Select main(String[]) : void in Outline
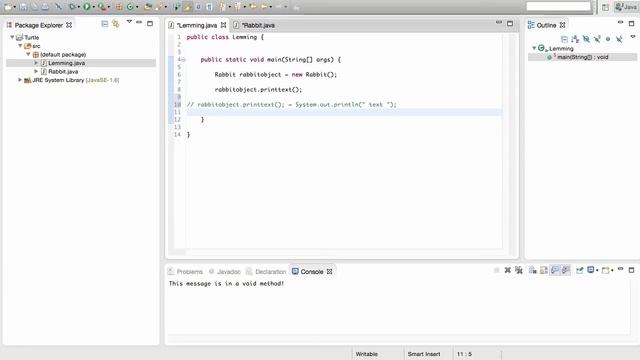Image resolution: width=640 pixels, height=360 pixels. [582, 57]
